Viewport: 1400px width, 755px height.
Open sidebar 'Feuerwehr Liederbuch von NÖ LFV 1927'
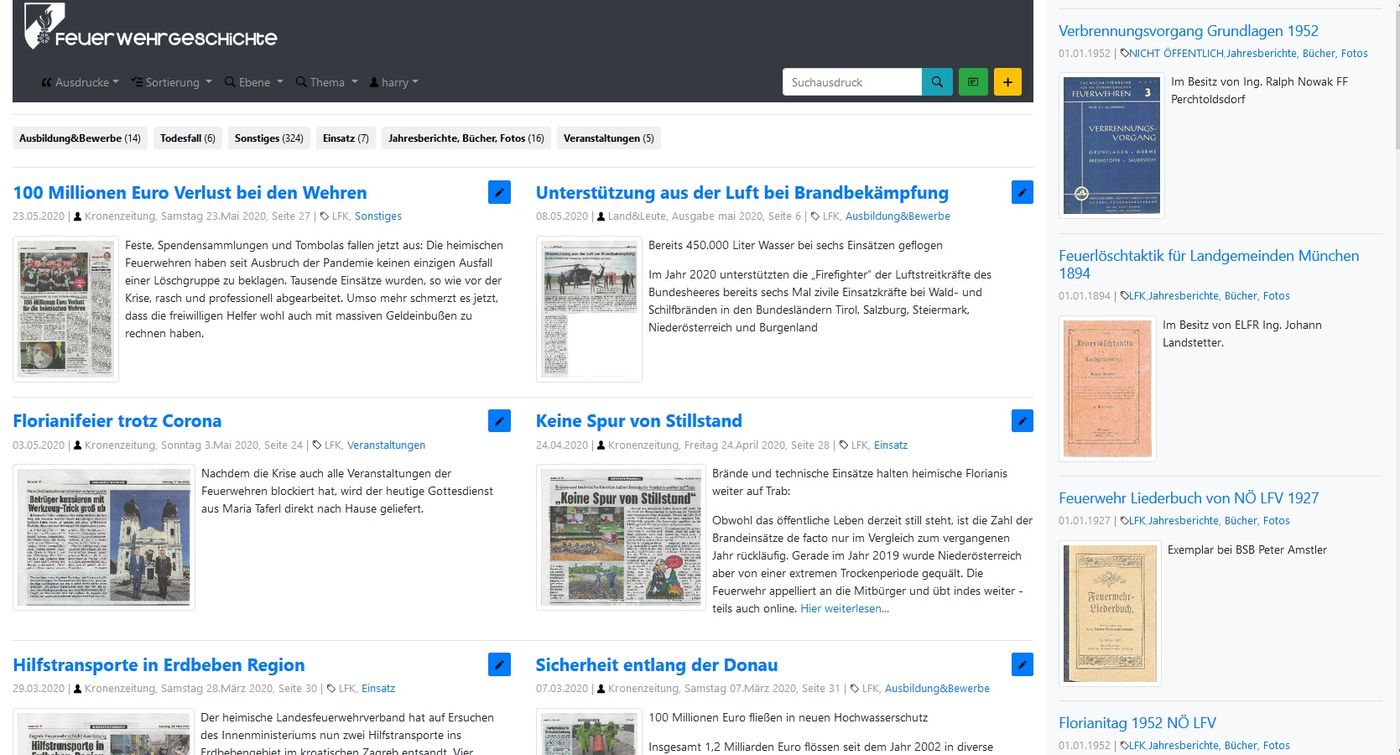click(1189, 498)
